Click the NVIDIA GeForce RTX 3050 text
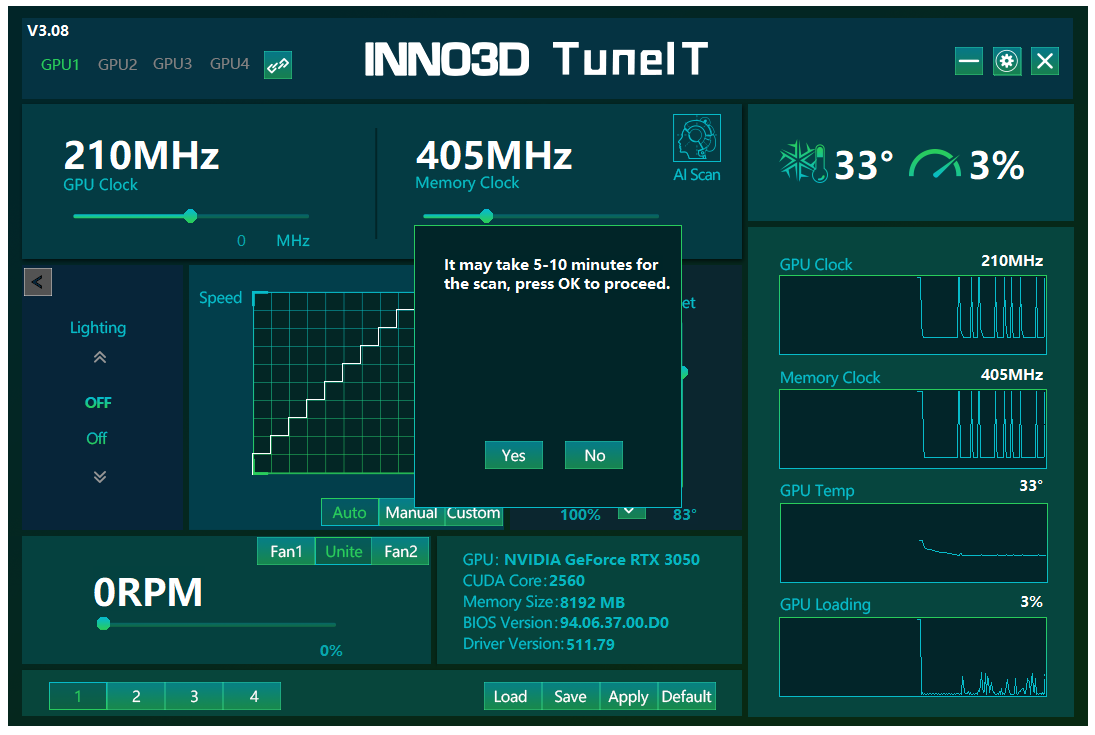1095x735 pixels. 602,560
